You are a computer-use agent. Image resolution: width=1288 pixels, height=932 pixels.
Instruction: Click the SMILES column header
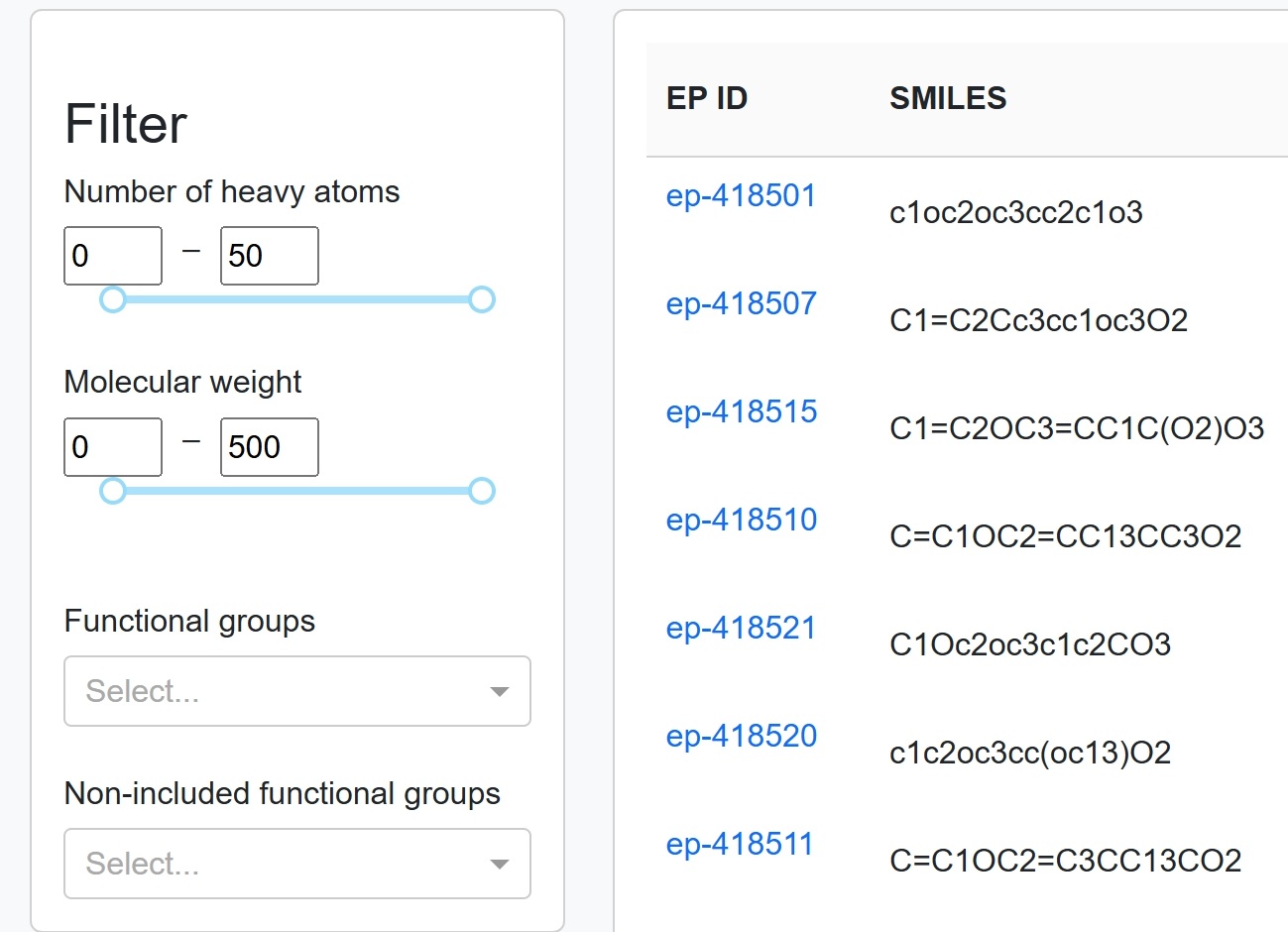(948, 98)
